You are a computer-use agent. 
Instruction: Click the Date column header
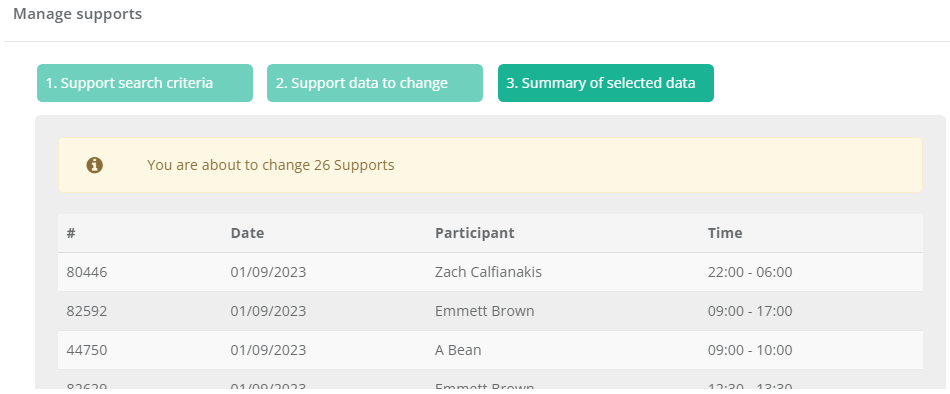pos(247,233)
